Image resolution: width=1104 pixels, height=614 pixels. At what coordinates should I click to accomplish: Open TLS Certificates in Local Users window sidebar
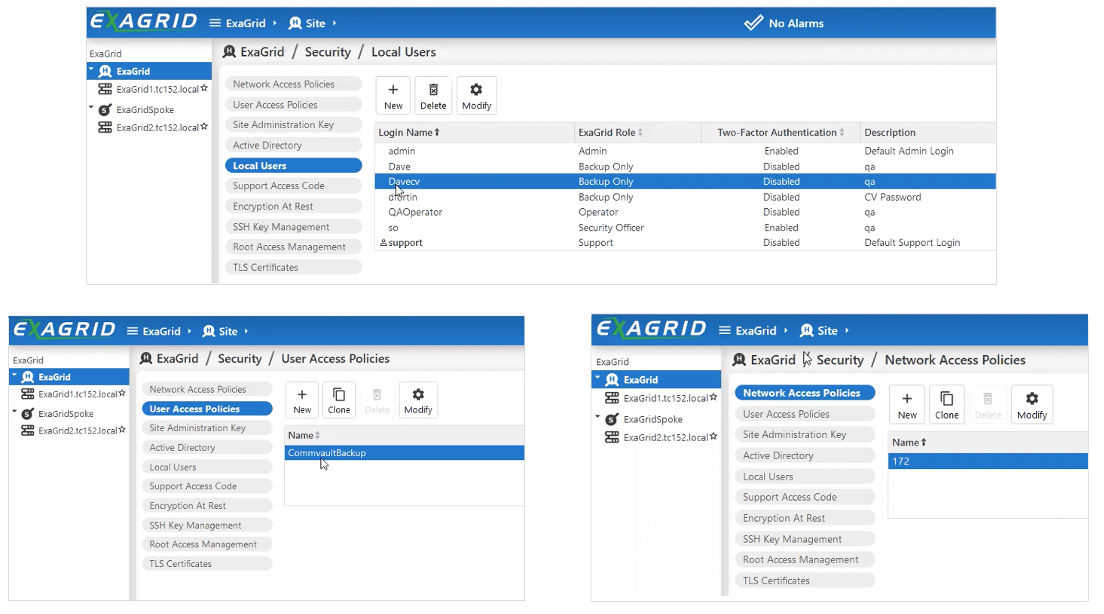[x=293, y=268]
